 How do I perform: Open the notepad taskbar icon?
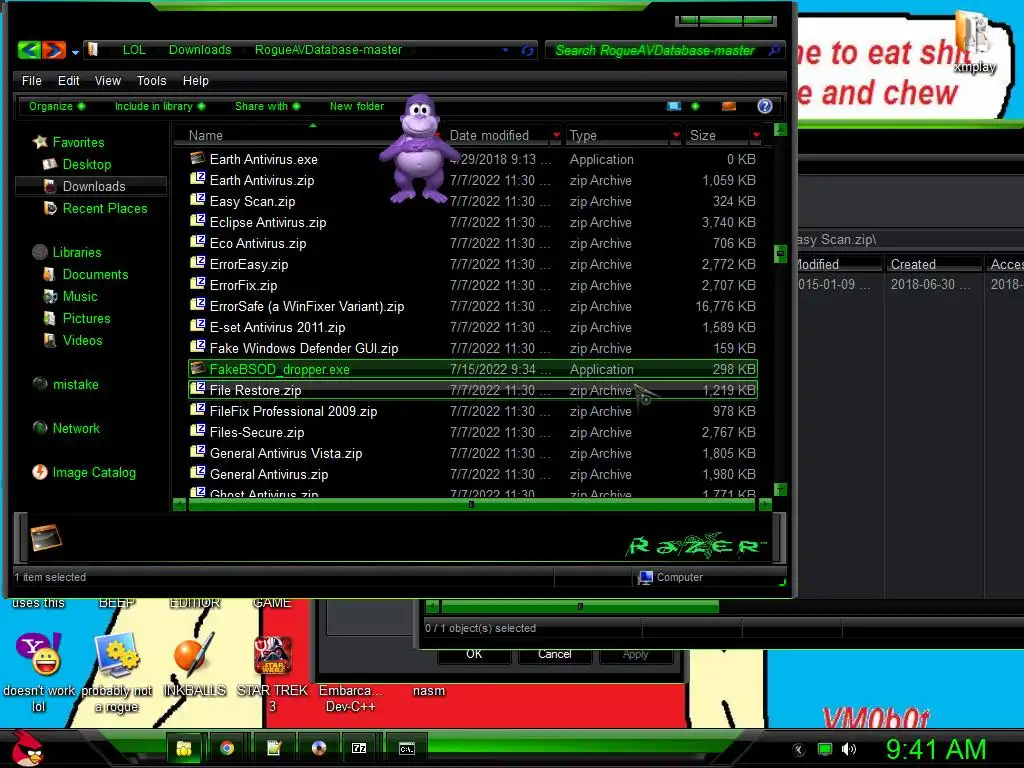274,748
